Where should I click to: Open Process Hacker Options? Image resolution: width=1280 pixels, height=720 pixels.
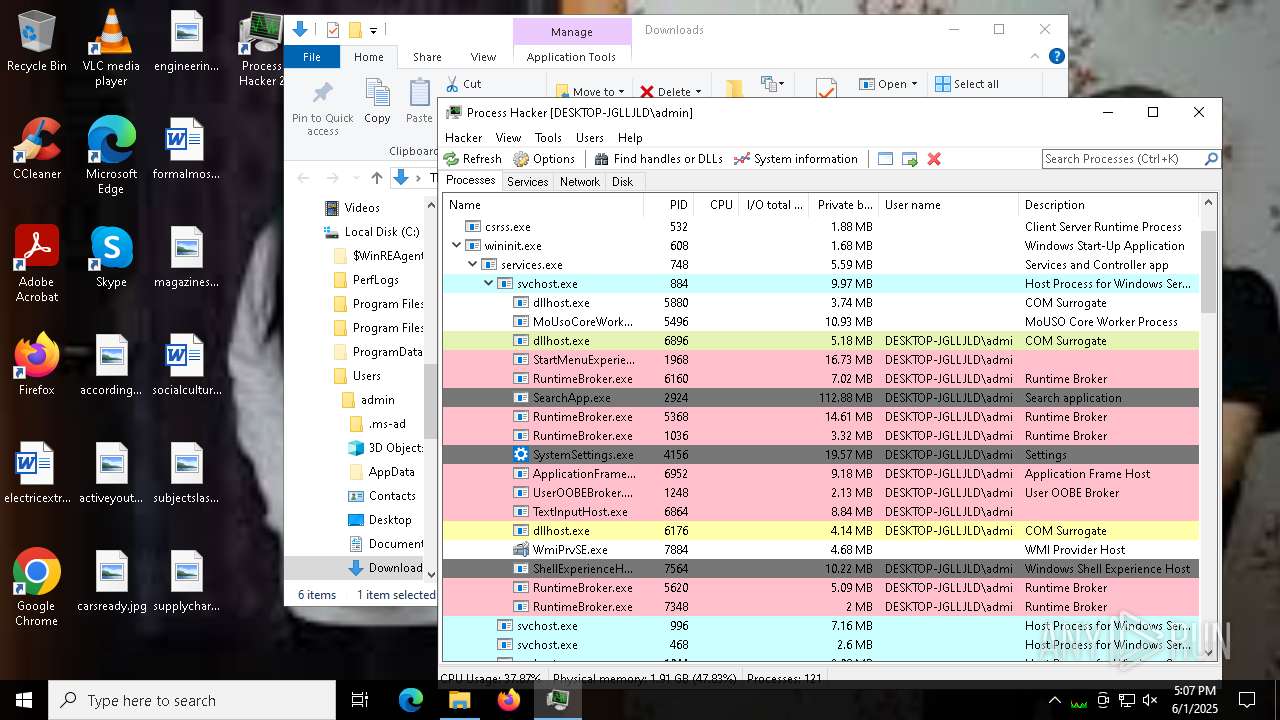[x=544, y=159]
